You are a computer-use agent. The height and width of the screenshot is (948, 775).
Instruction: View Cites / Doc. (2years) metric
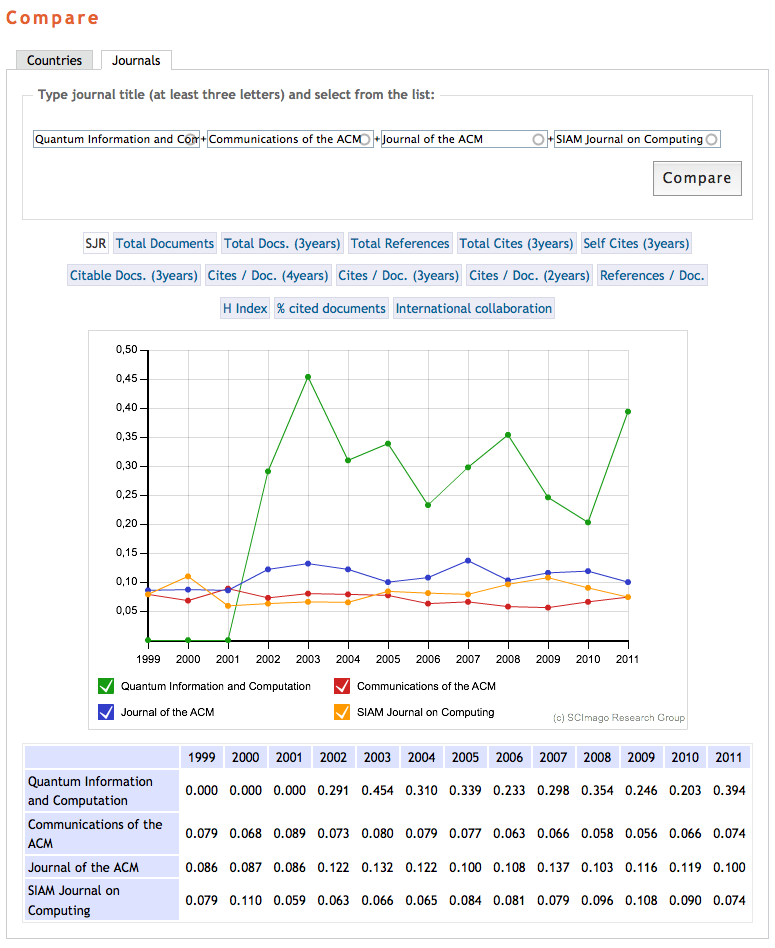click(529, 276)
